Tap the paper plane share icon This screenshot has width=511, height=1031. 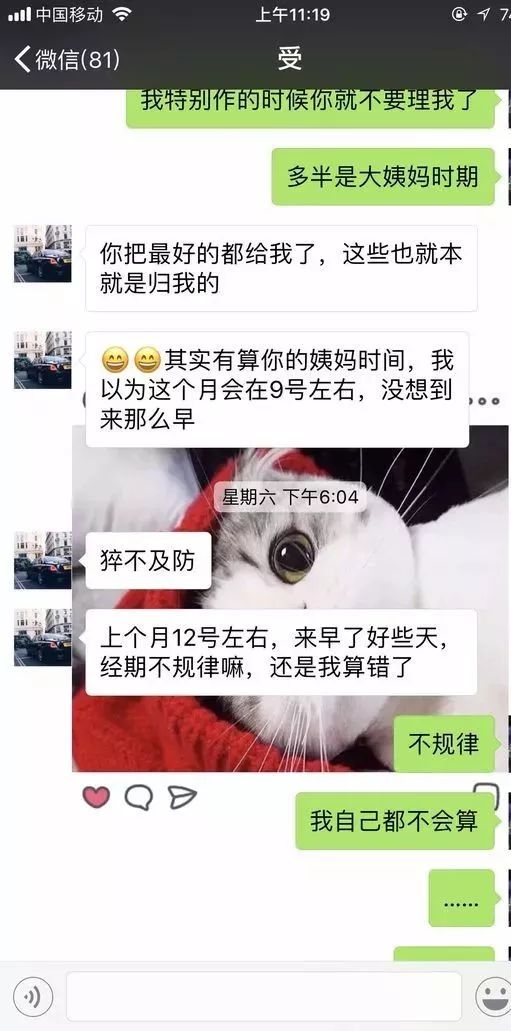click(x=182, y=797)
